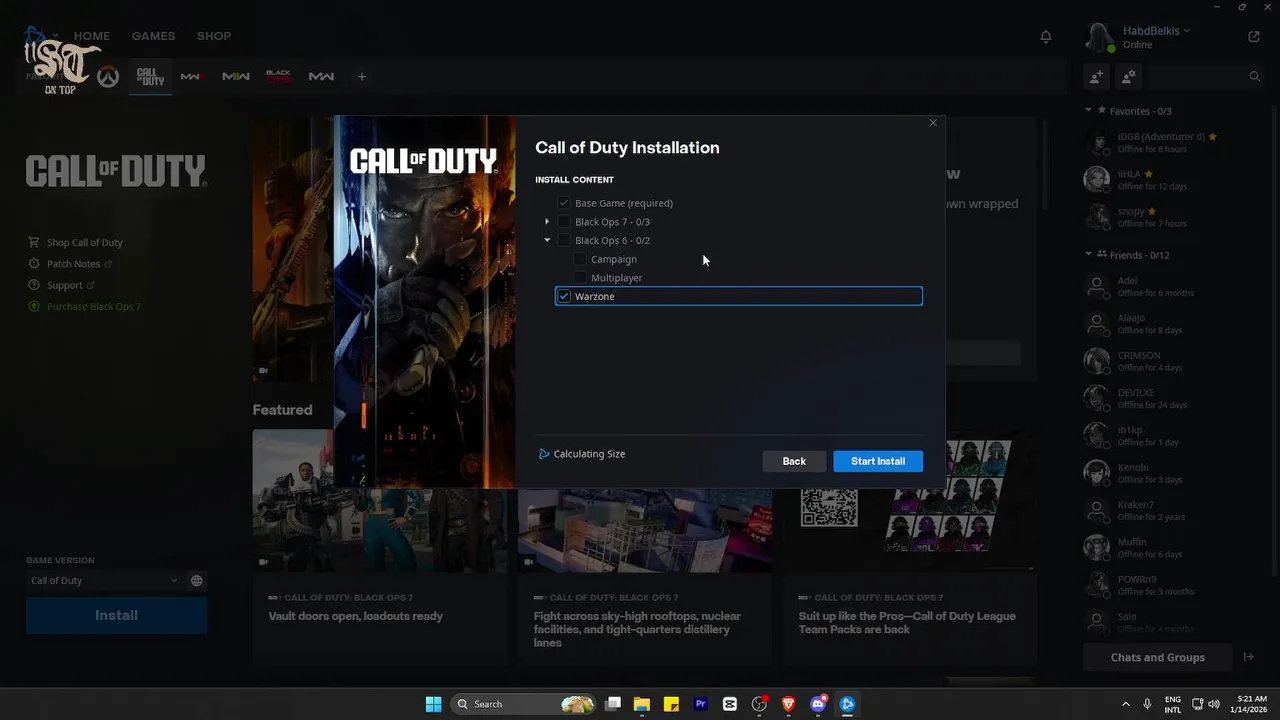Image resolution: width=1280 pixels, height=720 pixels.
Task: Open Discord from the taskbar
Action: pyautogui.click(x=818, y=704)
